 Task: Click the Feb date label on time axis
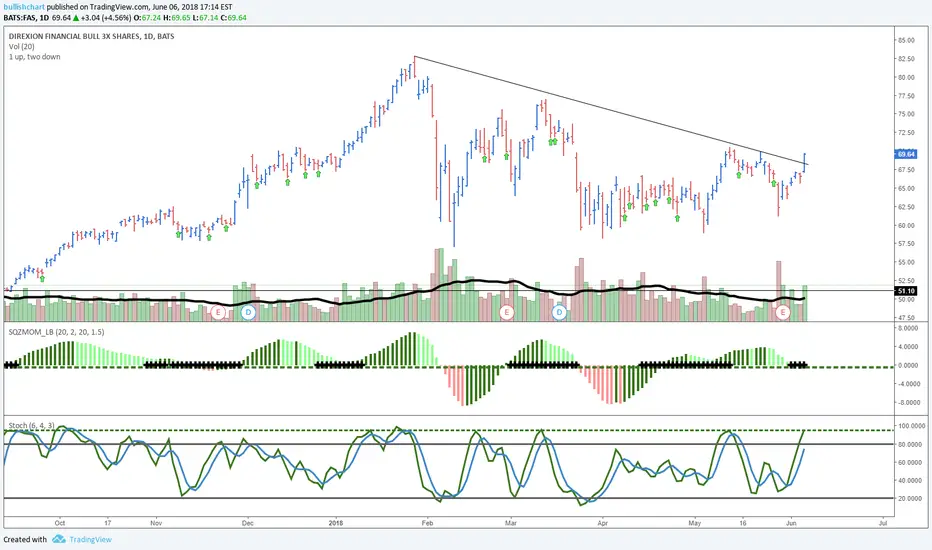[x=427, y=523]
